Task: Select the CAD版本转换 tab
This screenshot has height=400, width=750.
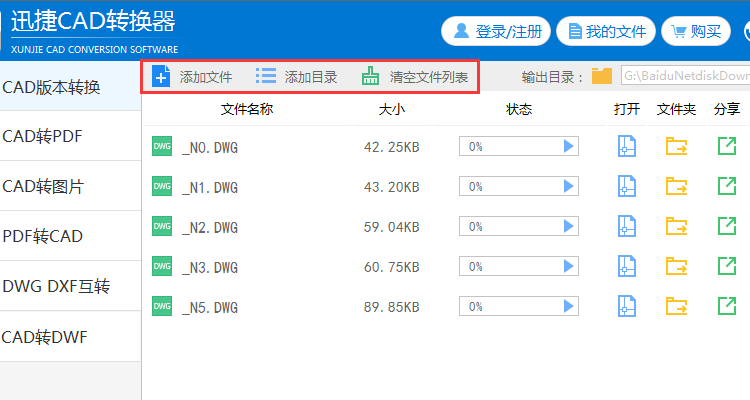Action: [x=70, y=87]
